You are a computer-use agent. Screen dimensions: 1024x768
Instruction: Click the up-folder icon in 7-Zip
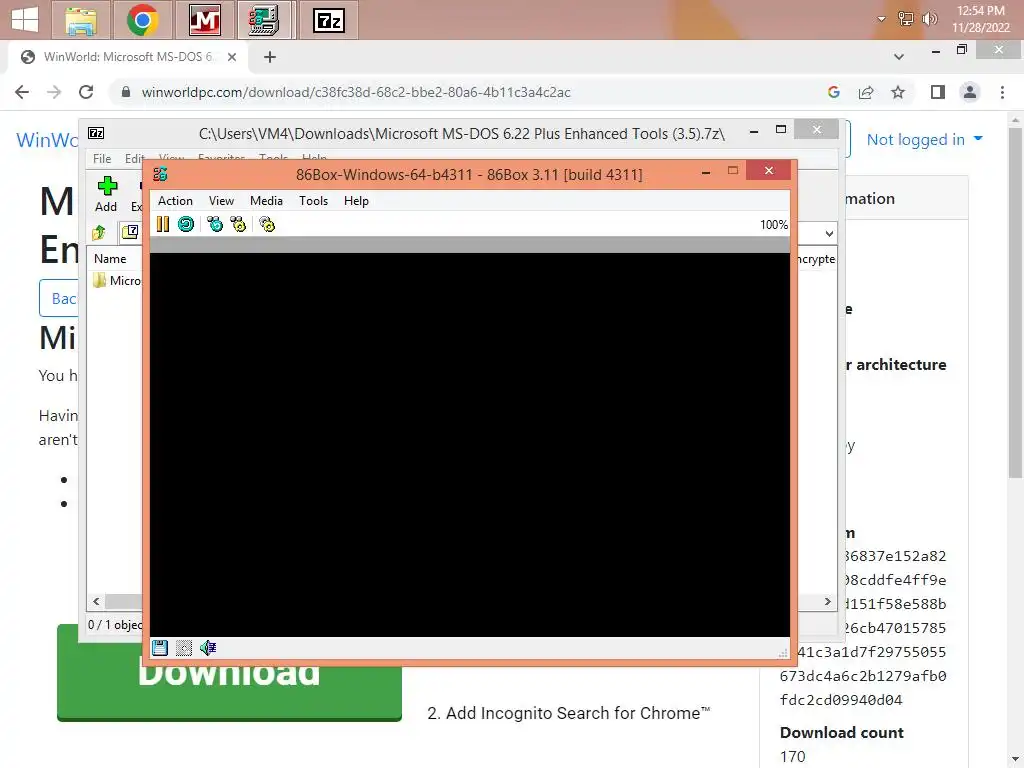coord(99,232)
